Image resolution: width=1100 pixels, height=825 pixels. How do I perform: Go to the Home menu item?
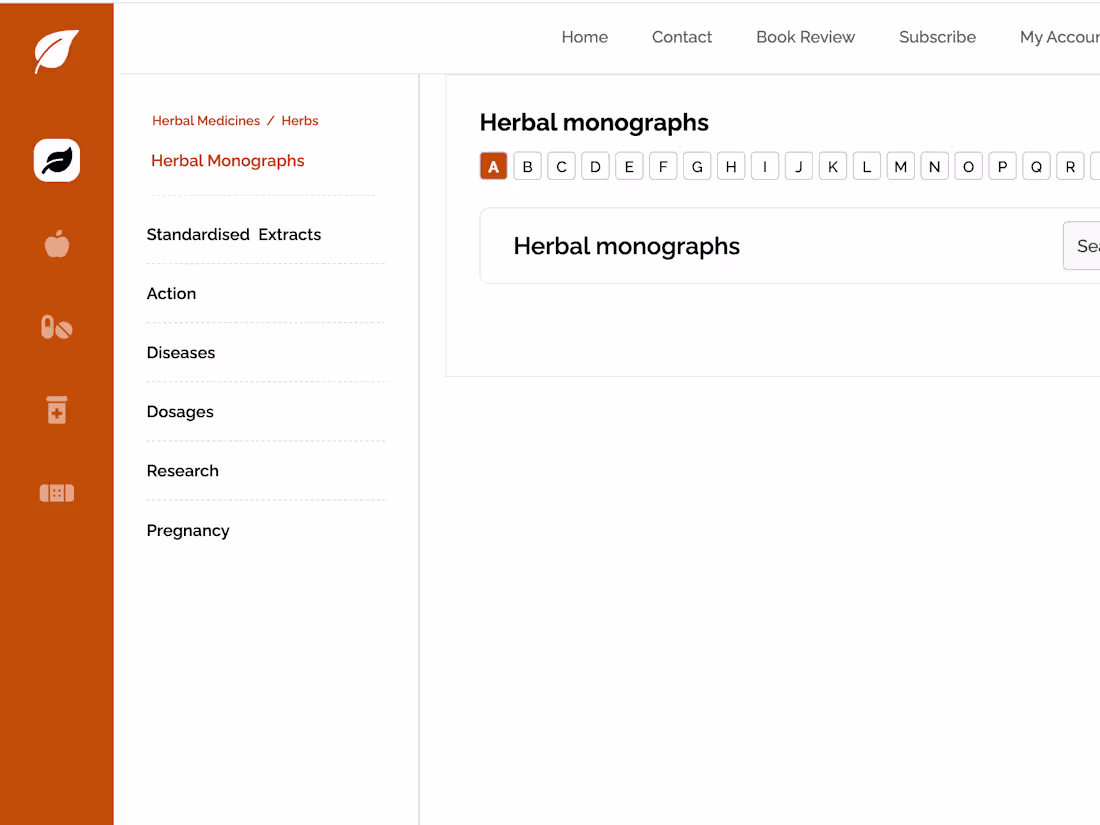(584, 37)
